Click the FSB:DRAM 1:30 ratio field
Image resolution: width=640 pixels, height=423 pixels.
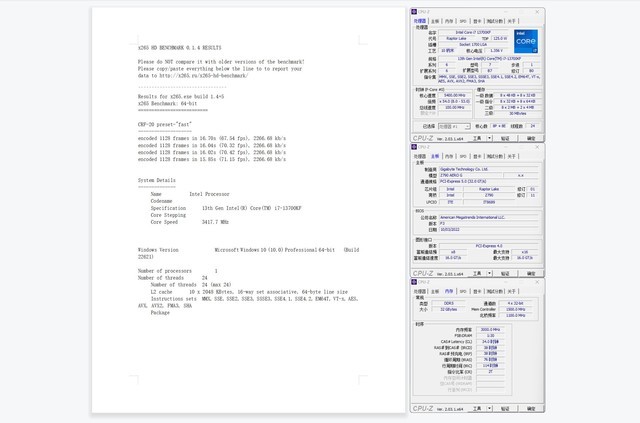[490, 336]
